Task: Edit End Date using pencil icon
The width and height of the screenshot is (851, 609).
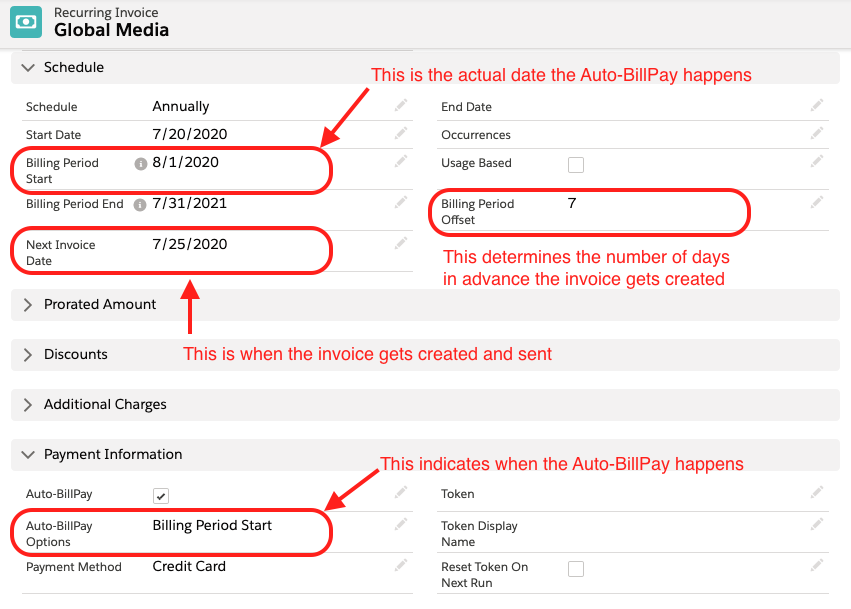Action: (x=817, y=105)
